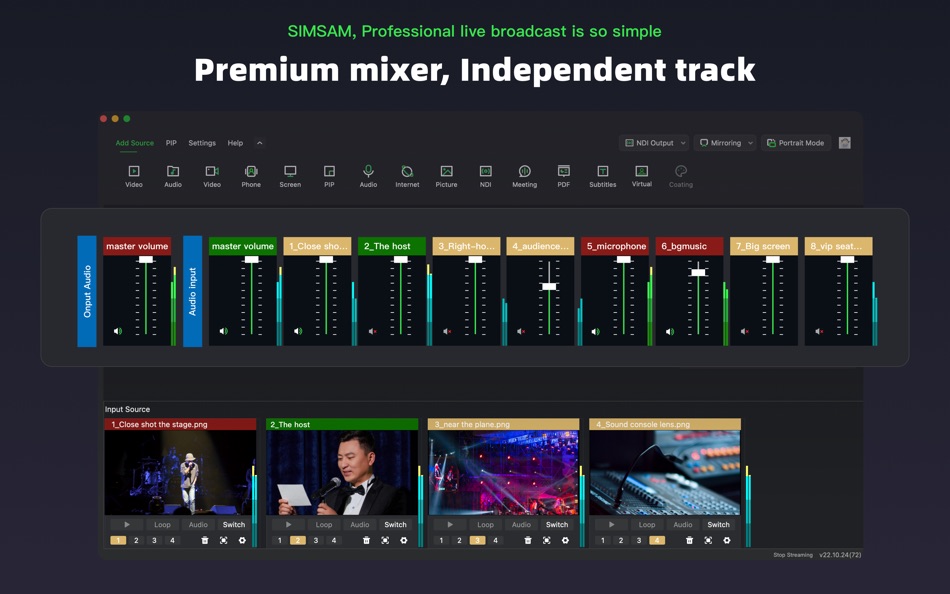The height and width of the screenshot is (594, 950).
Task: Add a Subtitles source
Action: pyautogui.click(x=603, y=176)
